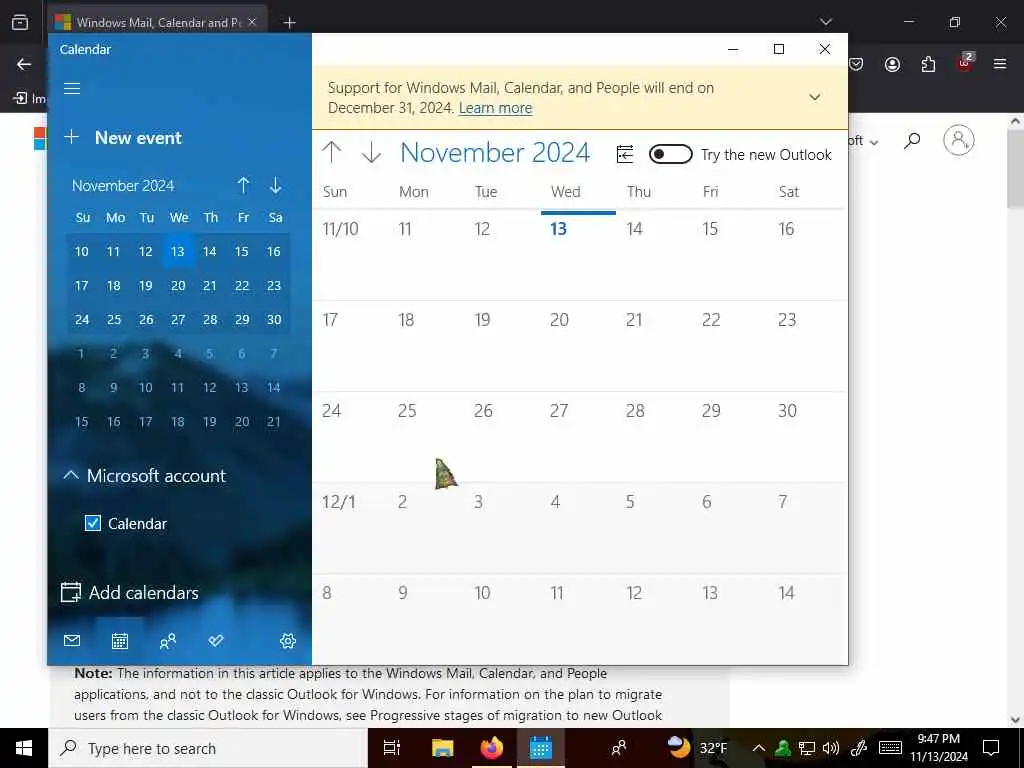Viewport: 1024px width, 768px height.
Task: Select the 12/1 day cell
Action: [x=350, y=528]
